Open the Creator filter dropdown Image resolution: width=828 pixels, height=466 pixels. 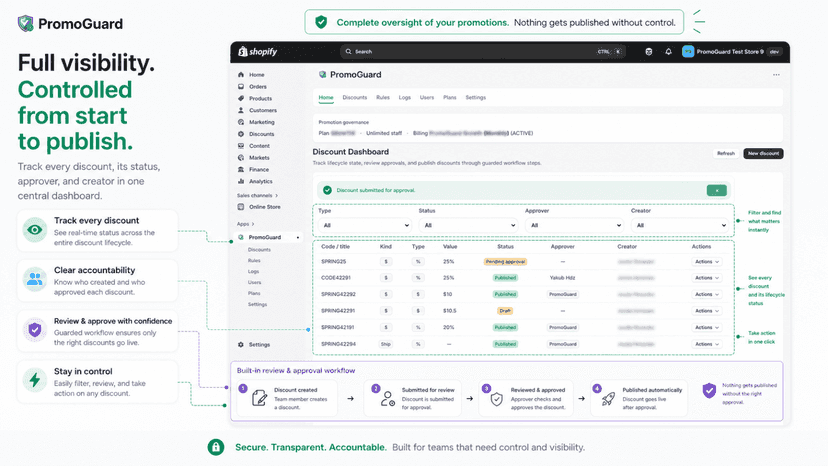click(680, 225)
